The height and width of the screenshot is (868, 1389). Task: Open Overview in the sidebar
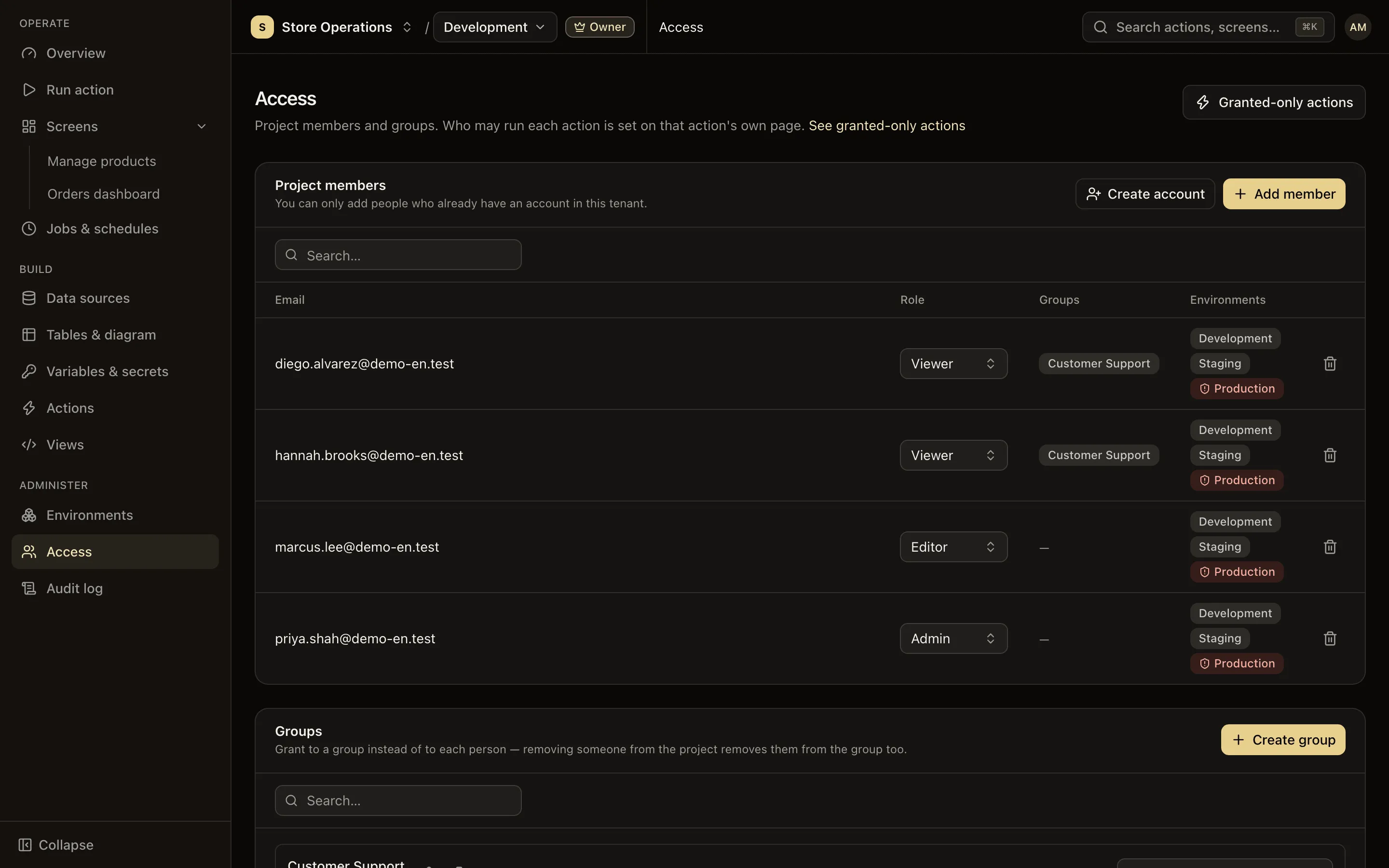pos(115,54)
